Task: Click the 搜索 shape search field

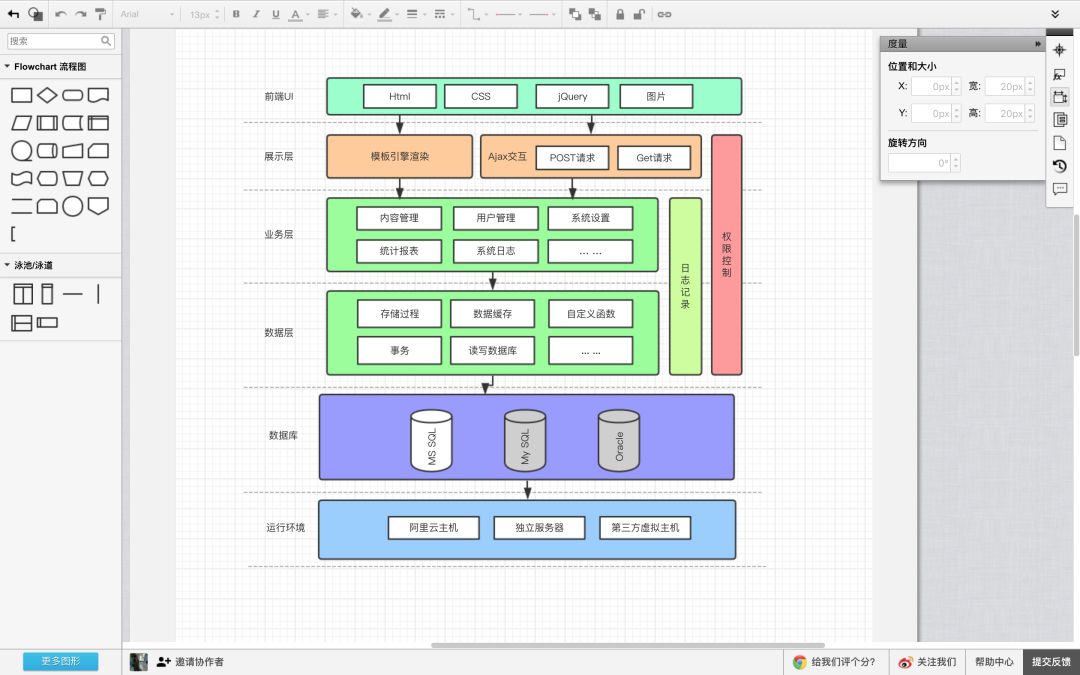Action: [61, 41]
